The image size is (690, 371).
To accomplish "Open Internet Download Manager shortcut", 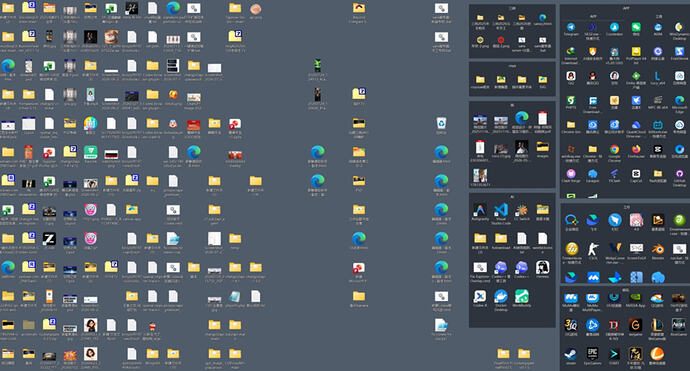I will pos(571,52).
